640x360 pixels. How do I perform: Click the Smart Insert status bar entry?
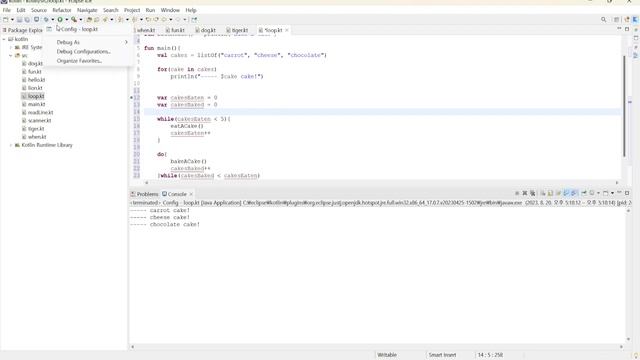click(x=442, y=355)
